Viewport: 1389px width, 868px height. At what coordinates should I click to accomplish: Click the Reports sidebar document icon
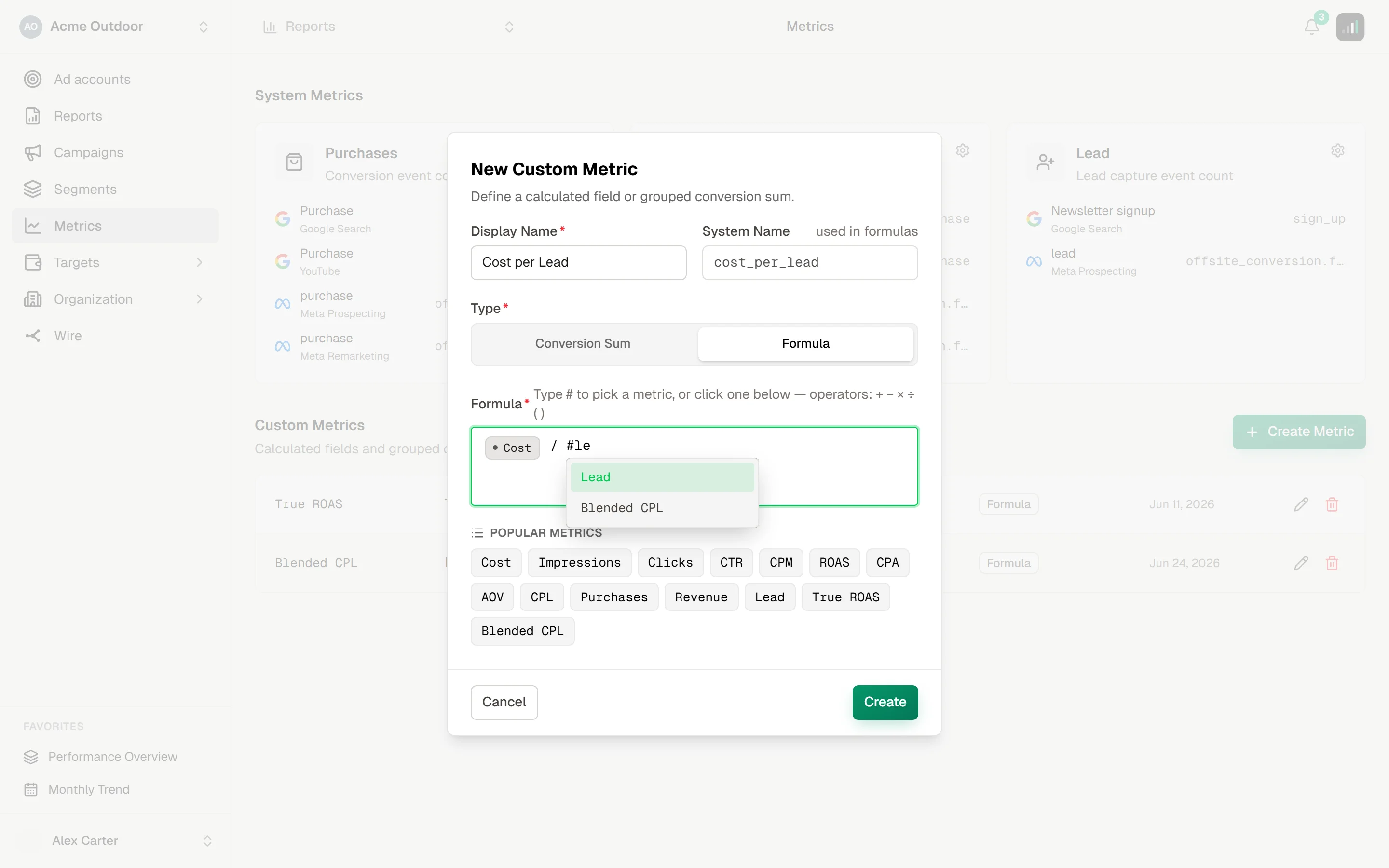[x=33, y=116]
